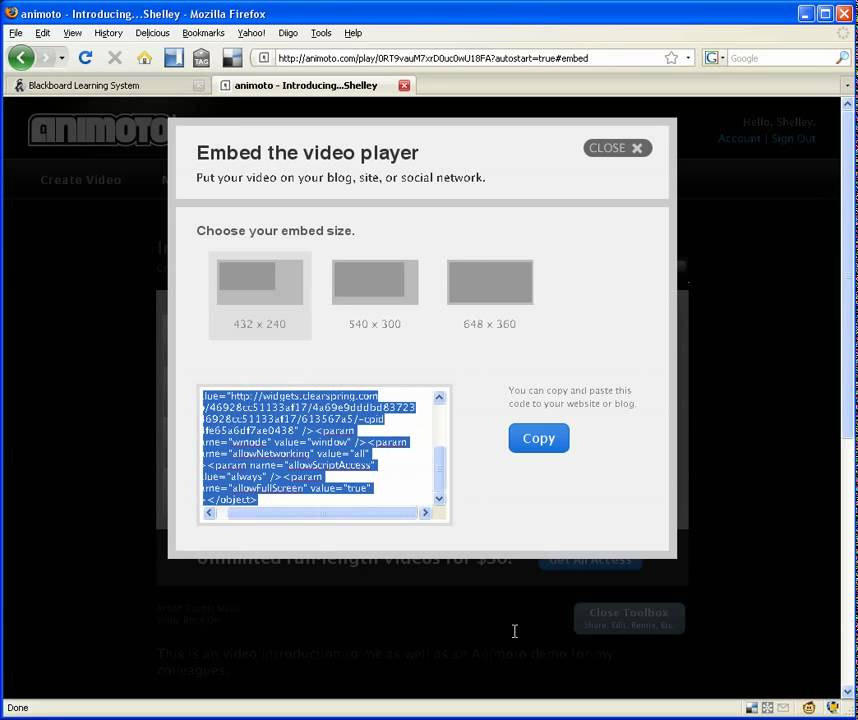Click the TAG toolbar icon
The height and width of the screenshot is (720, 858).
(201, 57)
